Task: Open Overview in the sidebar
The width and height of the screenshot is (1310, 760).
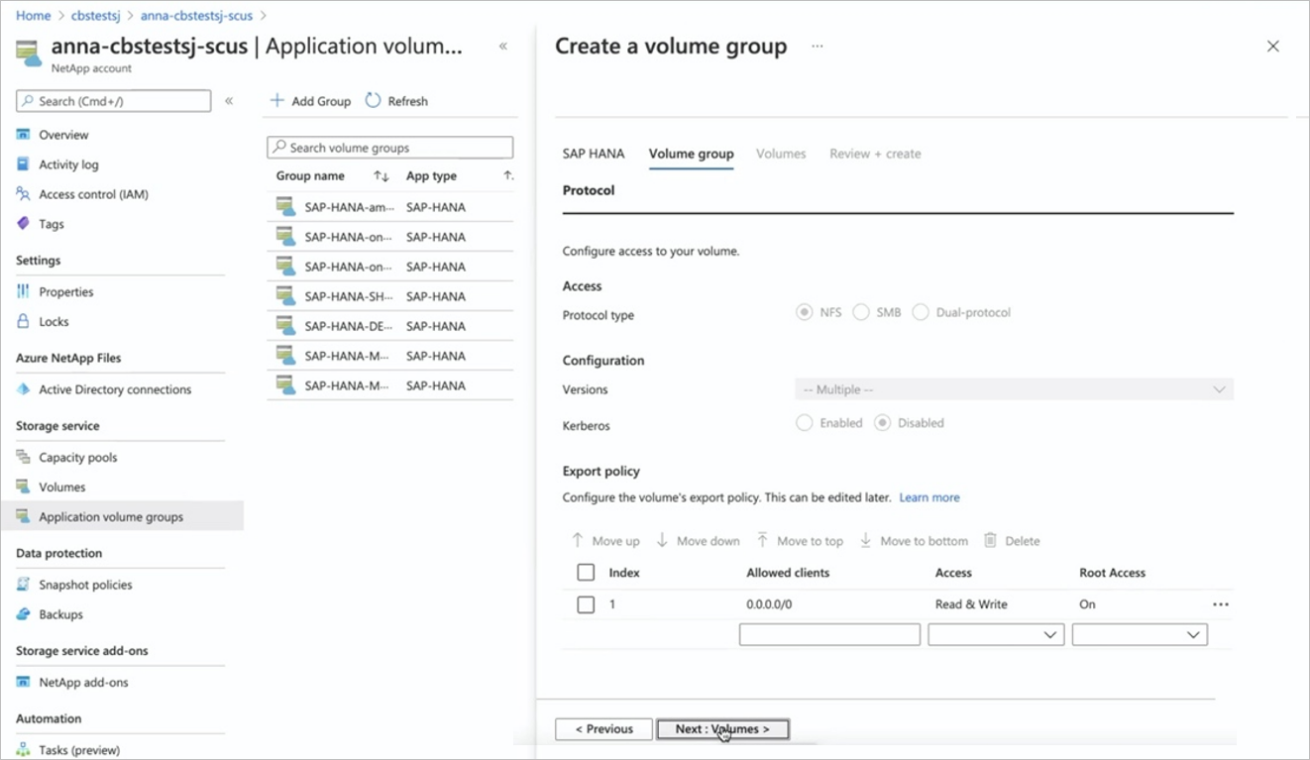Action: (63, 135)
